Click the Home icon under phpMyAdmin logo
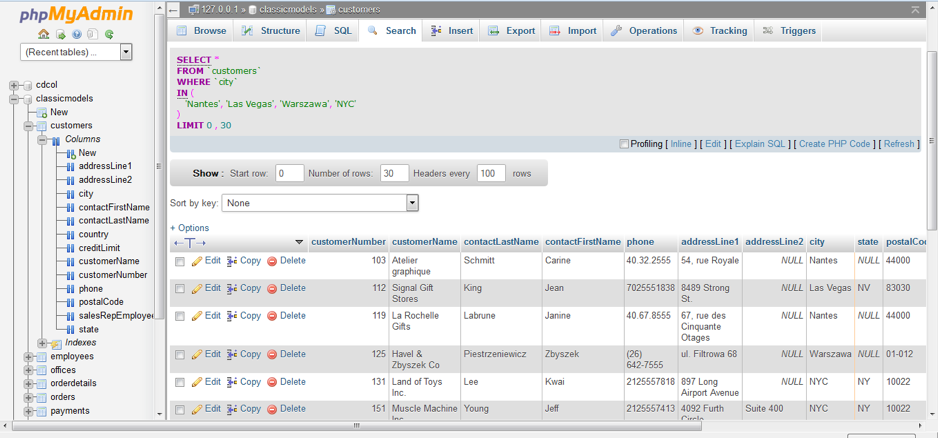938x438 pixels. click(x=44, y=34)
